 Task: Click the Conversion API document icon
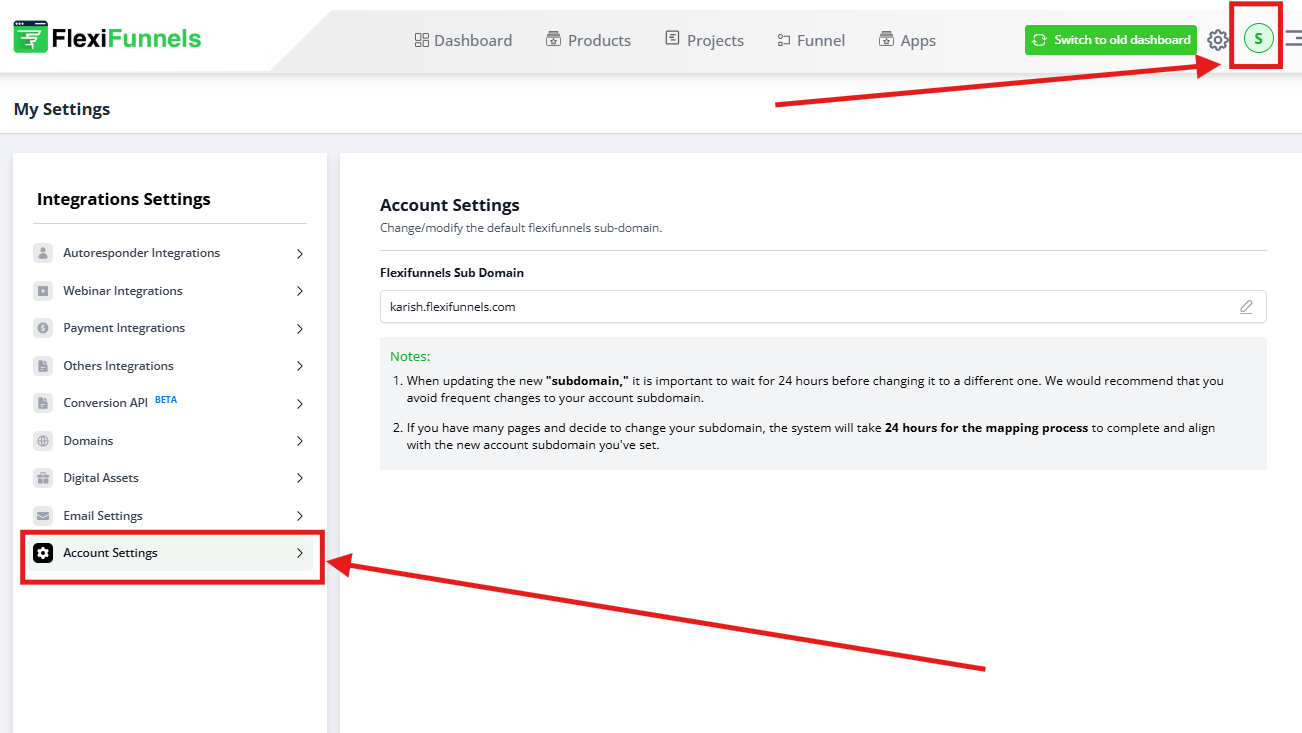pyautogui.click(x=43, y=403)
